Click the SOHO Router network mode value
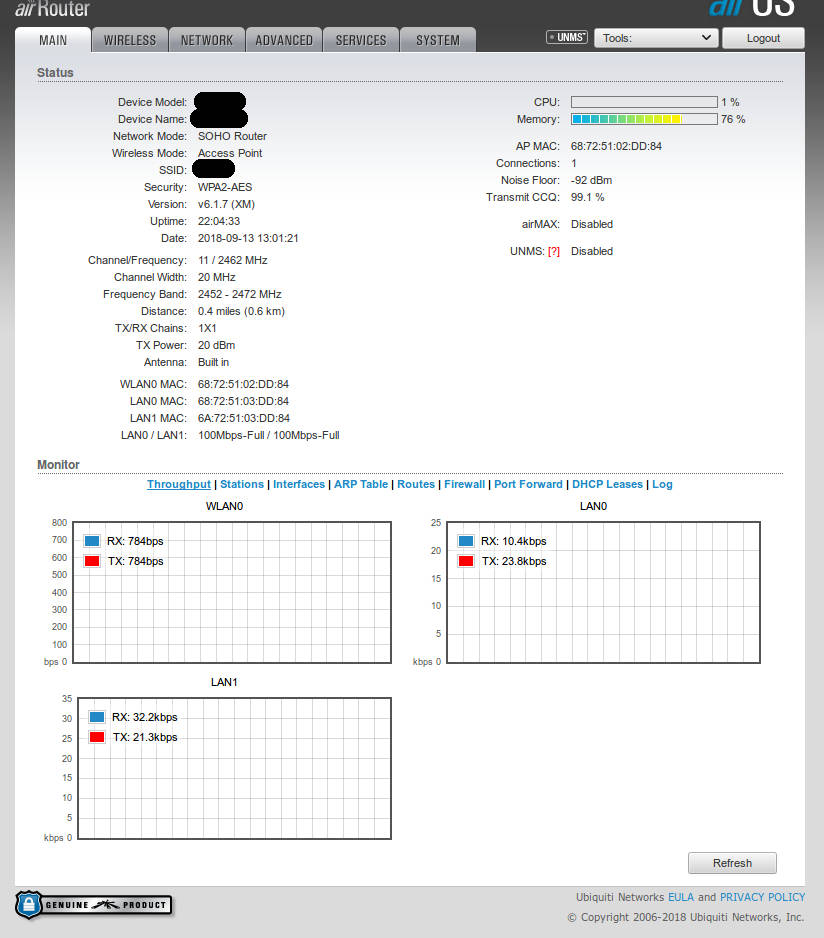The height and width of the screenshot is (938, 824). click(232, 136)
